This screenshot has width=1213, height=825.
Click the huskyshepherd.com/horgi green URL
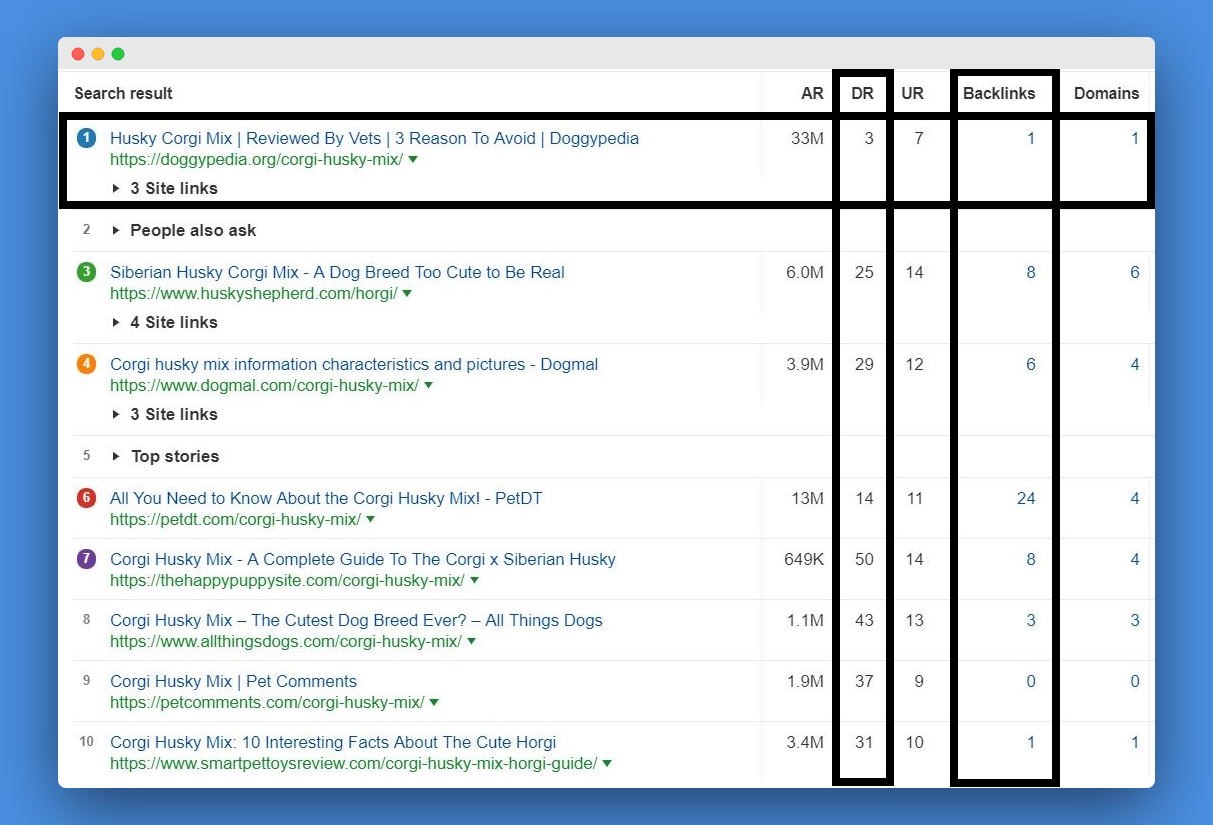click(x=253, y=294)
